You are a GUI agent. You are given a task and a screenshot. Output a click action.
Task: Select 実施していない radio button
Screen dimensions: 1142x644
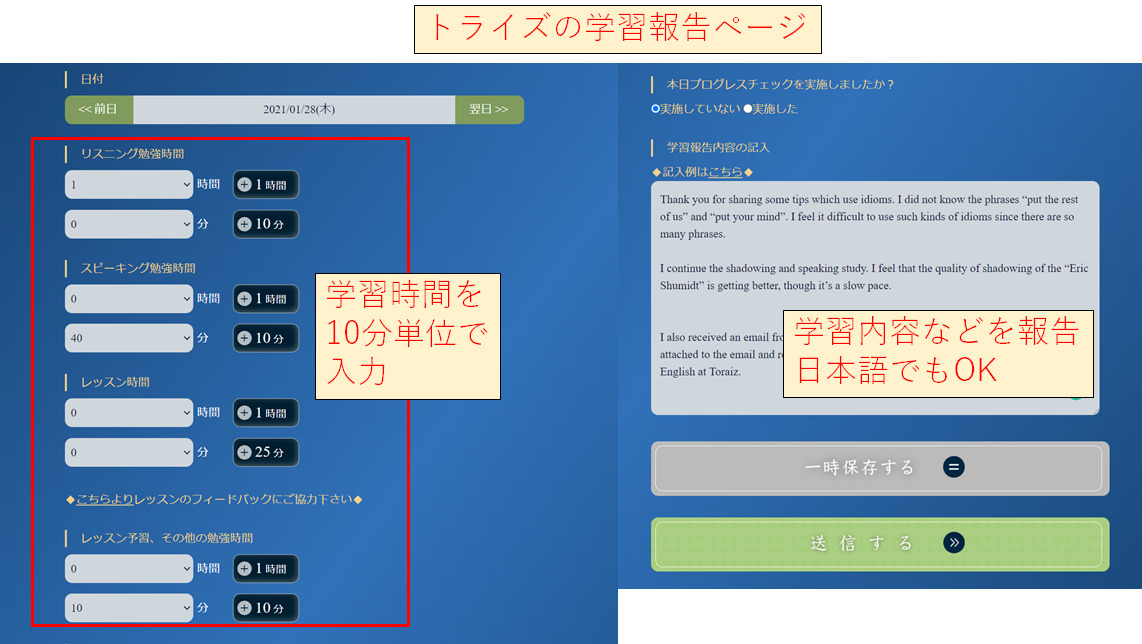tap(655, 109)
